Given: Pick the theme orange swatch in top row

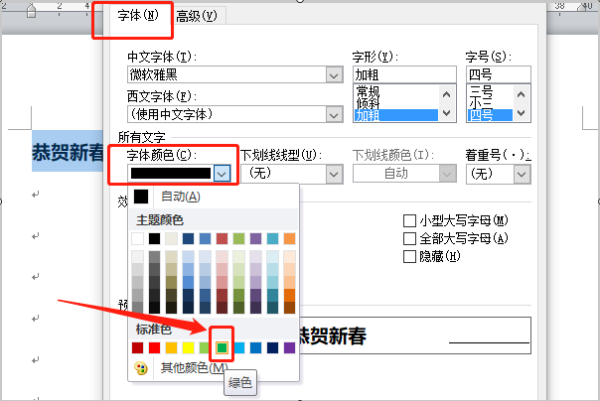Looking at the screenshot, I should tap(290, 239).
